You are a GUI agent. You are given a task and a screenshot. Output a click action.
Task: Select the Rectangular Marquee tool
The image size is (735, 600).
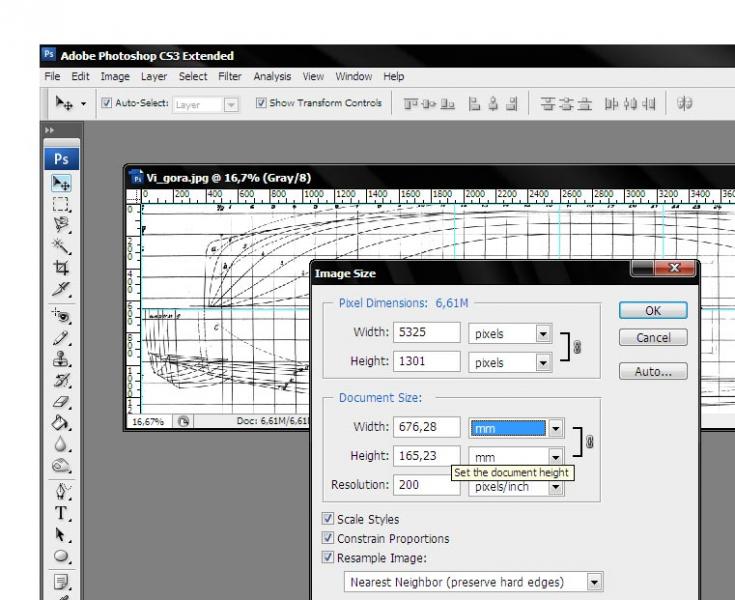point(61,204)
